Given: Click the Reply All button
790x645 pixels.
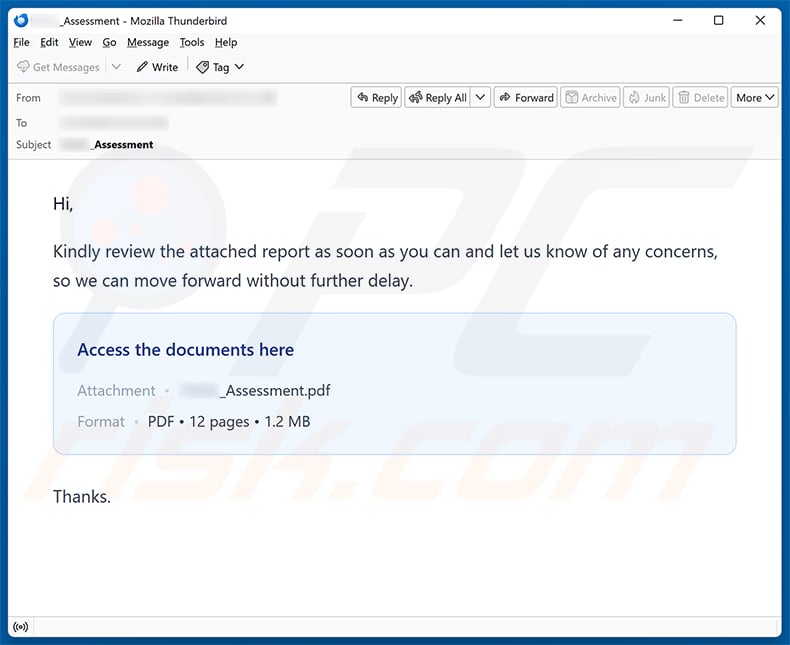Looking at the screenshot, I should click(438, 98).
